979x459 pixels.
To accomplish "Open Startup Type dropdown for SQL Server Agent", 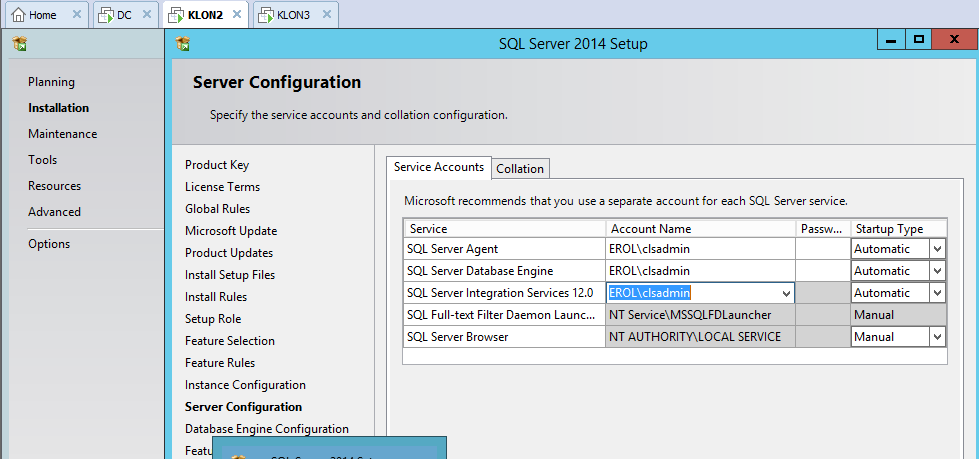I will click(937, 249).
